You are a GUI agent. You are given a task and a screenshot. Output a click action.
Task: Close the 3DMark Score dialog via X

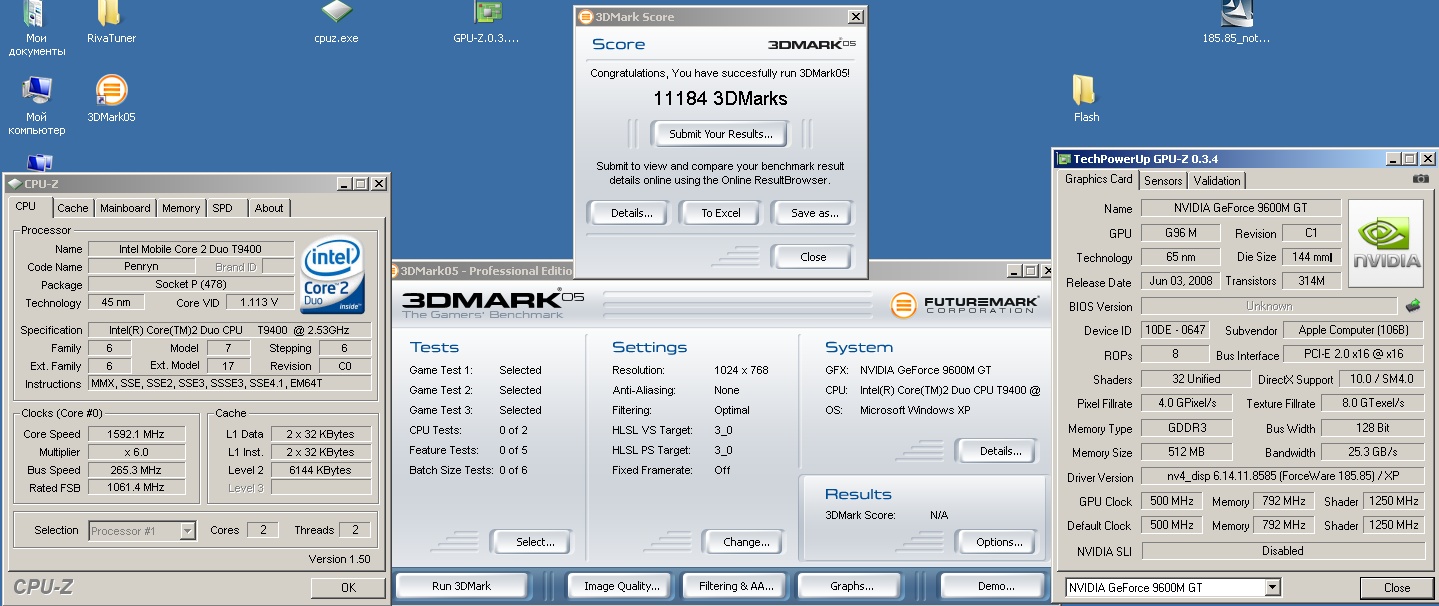pos(855,17)
